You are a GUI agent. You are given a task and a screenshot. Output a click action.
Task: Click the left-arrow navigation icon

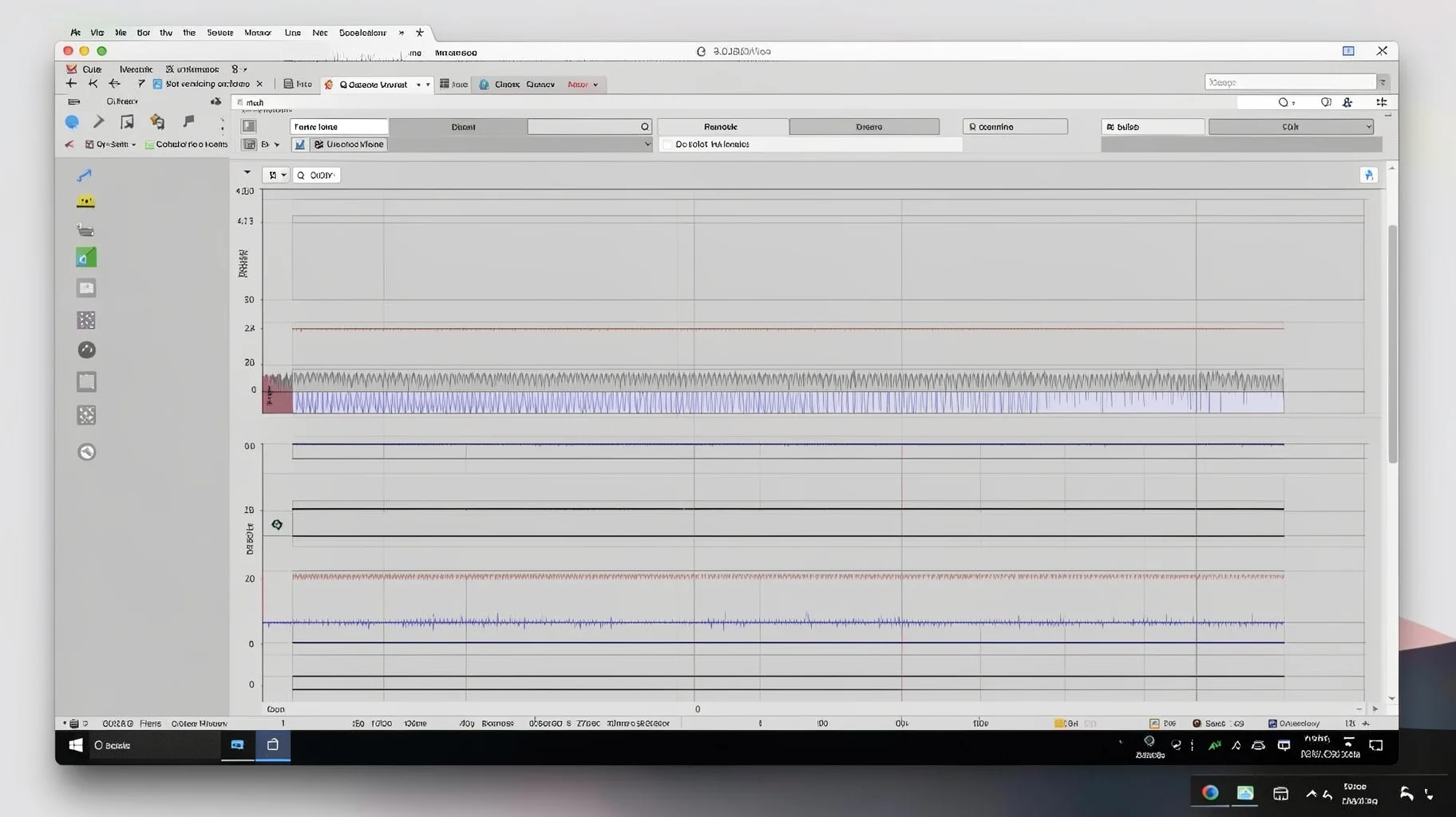coord(114,83)
